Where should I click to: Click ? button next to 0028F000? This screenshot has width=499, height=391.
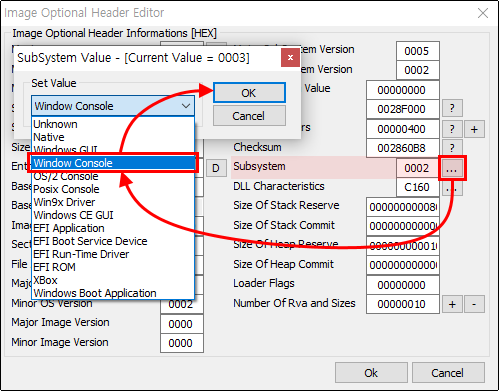[452, 108]
